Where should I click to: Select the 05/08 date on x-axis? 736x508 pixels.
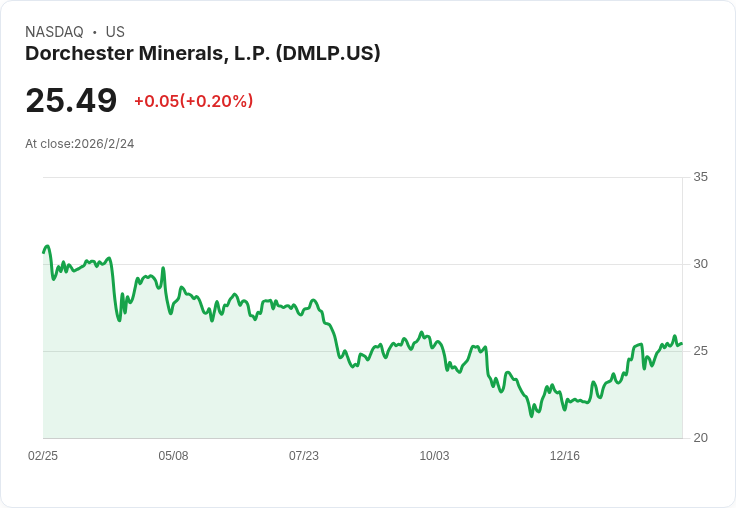click(x=173, y=455)
